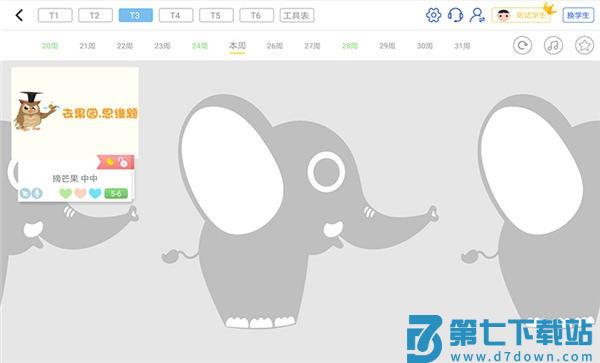Switch to the T2 tab
The height and width of the screenshot is (363, 600).
[95, 15]
